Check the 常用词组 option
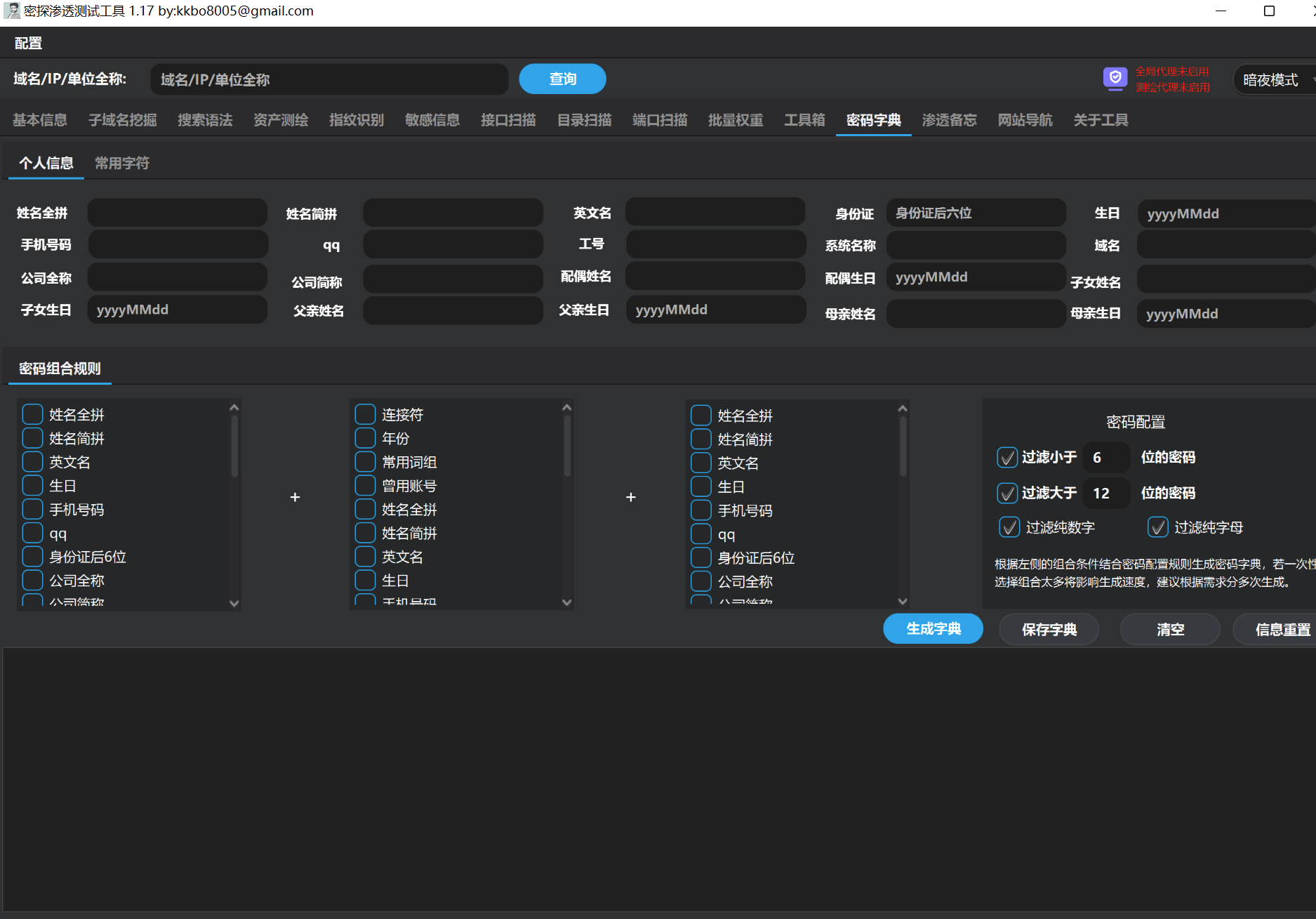 [365, 462]
